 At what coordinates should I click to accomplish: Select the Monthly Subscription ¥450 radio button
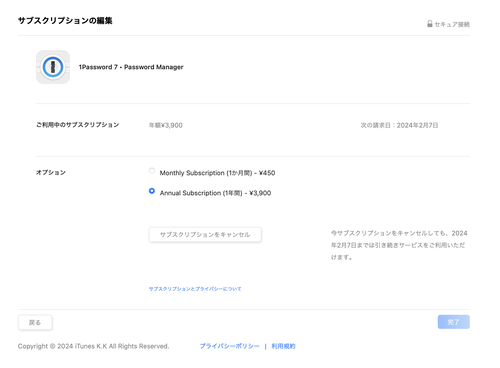[152, 171]
